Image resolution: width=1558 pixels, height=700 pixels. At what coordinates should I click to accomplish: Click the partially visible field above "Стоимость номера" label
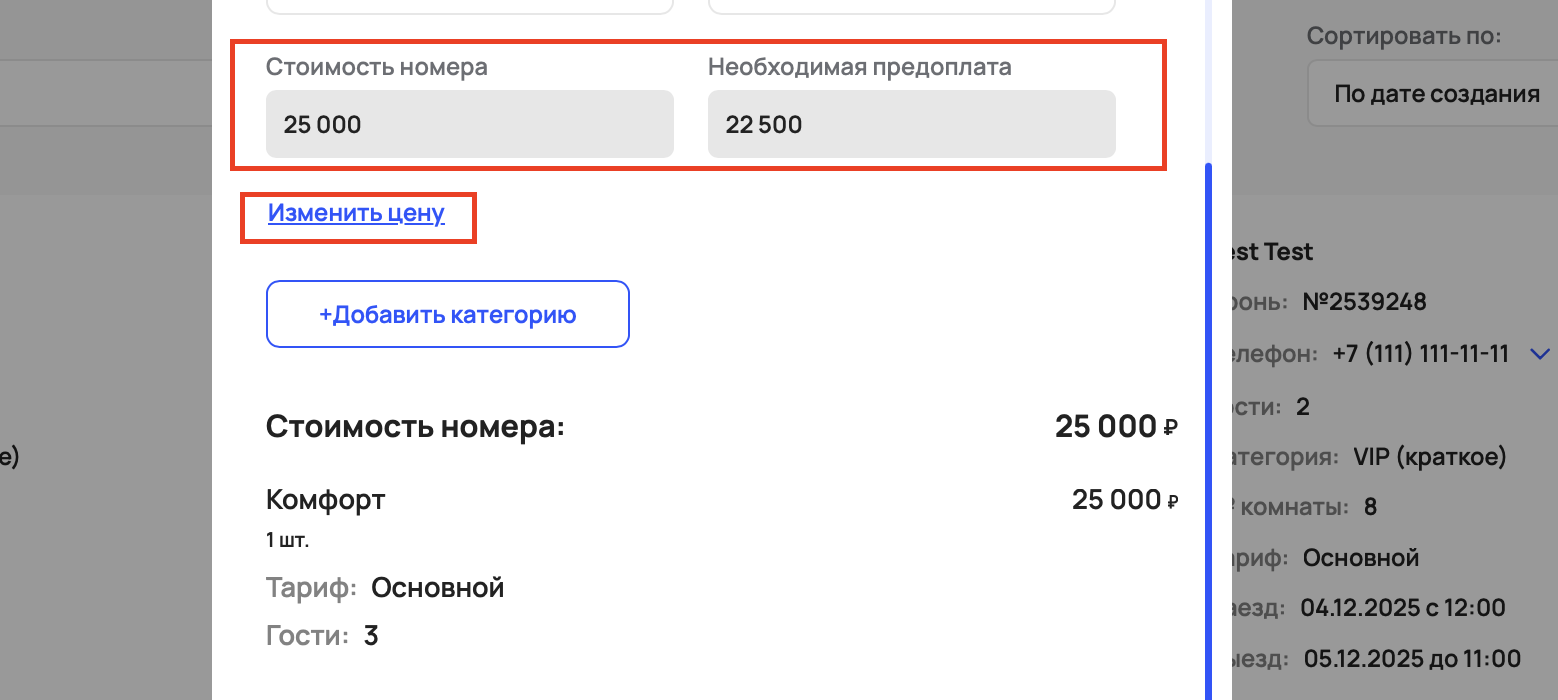point(469,6)
